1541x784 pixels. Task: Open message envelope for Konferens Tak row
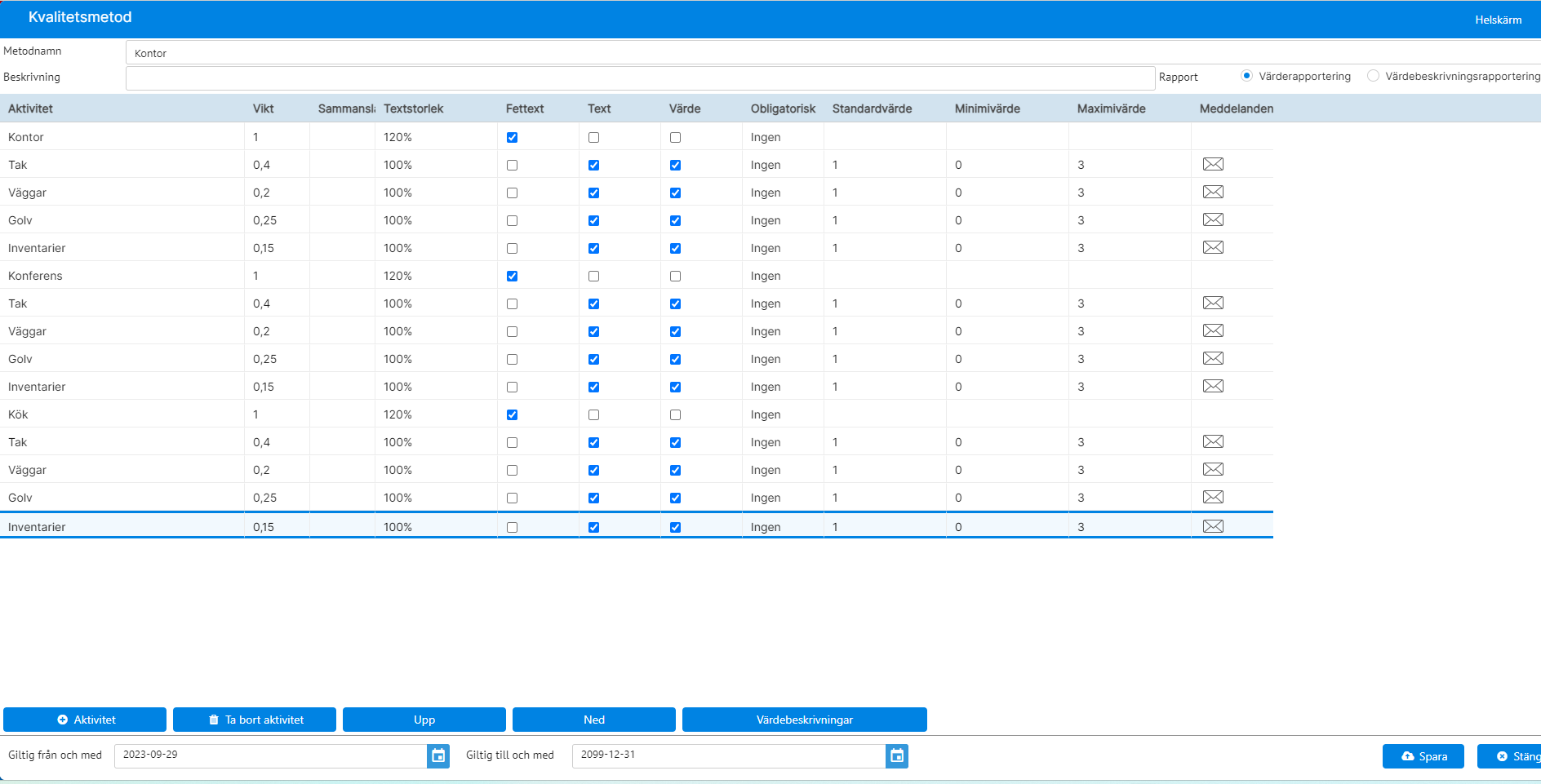[1213, 303]
